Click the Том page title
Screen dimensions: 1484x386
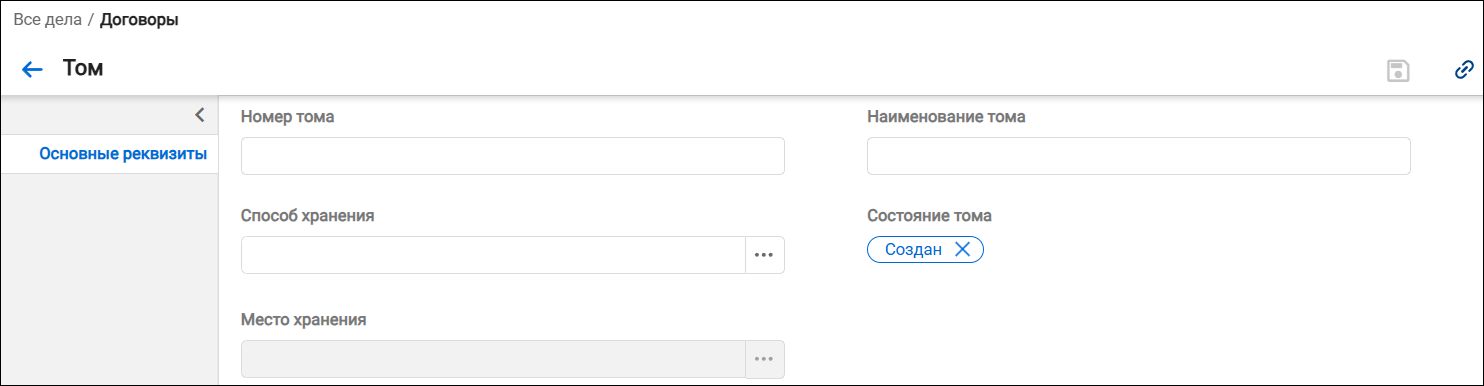coord(83,68)
